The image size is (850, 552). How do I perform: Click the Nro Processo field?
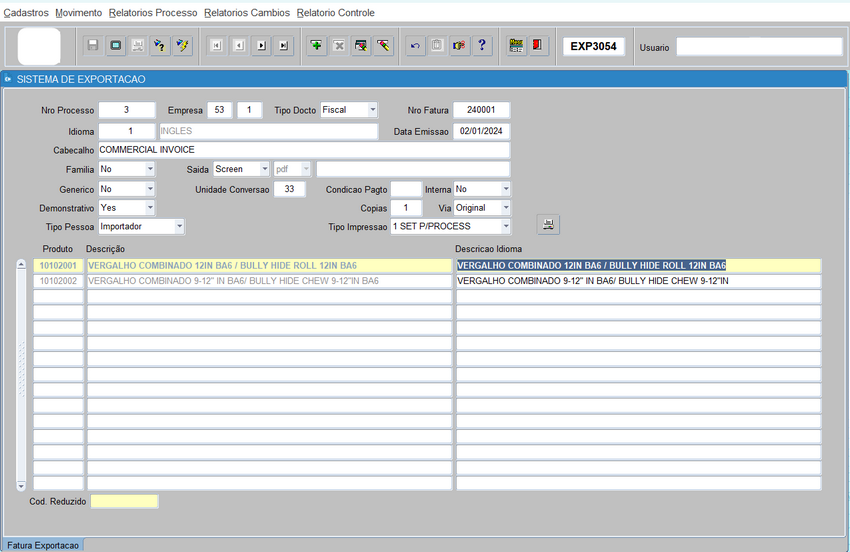tap(127, 110)
